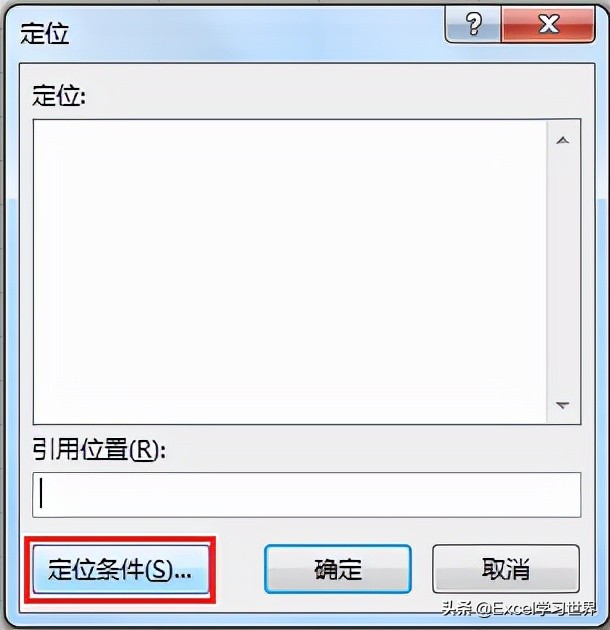Click the scroll up arrow in the list
The image size is (610, 630).
[x=563, y=140]
